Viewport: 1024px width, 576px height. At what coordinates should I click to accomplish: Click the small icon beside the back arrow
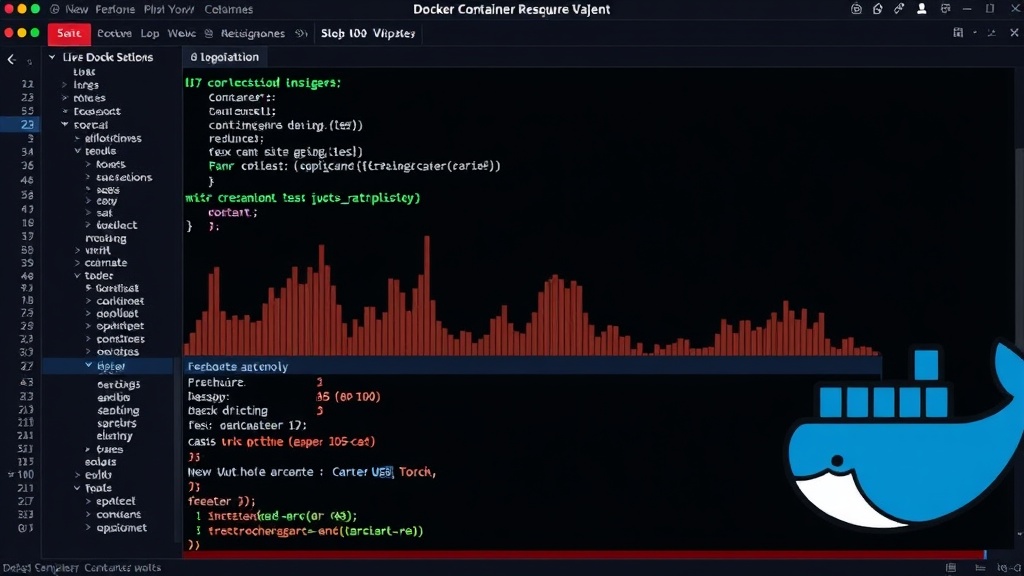(29, 61)
